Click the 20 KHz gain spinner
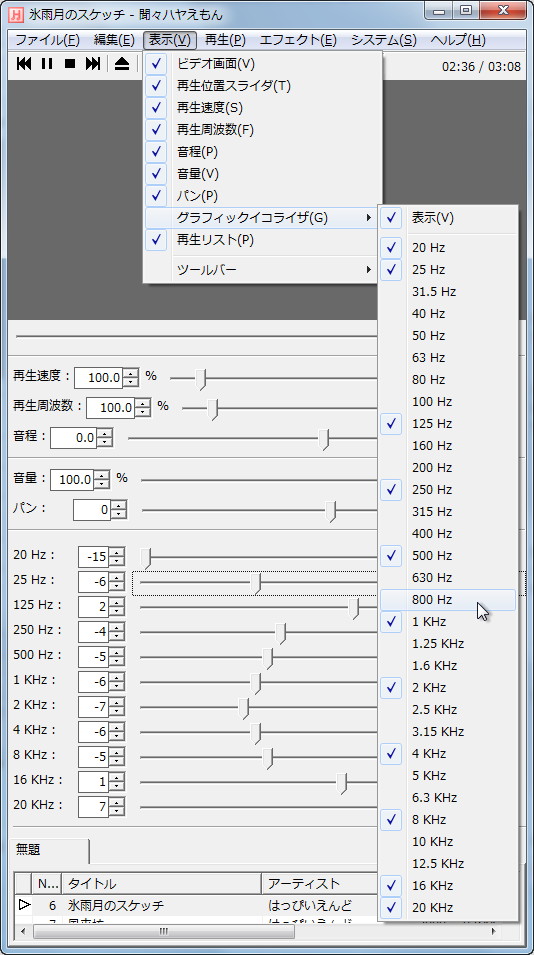This screenshot has width=534, height=955. (117, 807)
